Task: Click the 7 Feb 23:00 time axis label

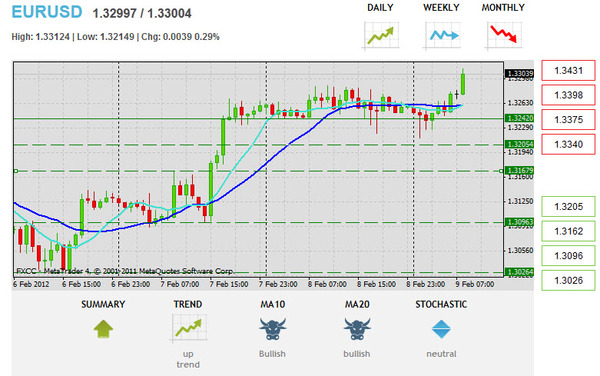Action: coord(278,284)
